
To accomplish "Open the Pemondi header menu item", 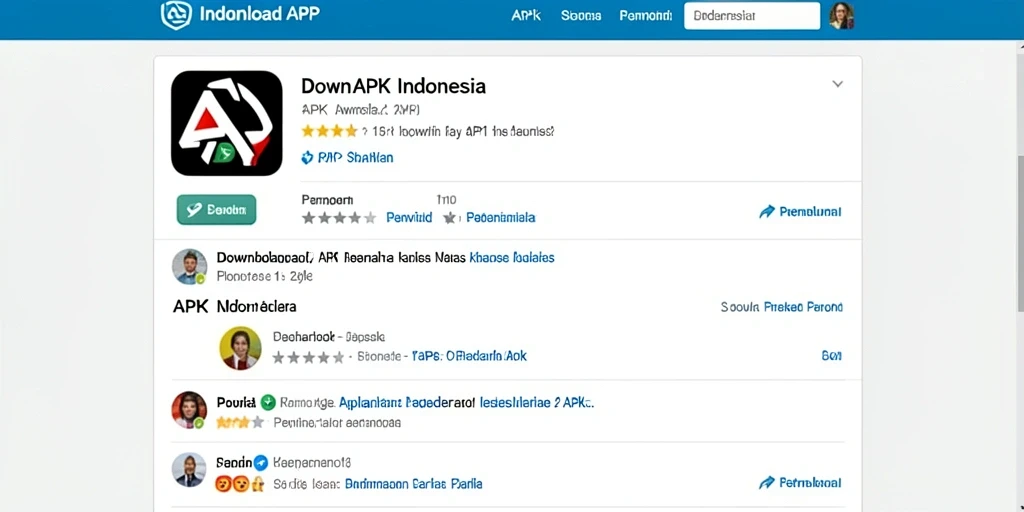I will tap(645, 16).
